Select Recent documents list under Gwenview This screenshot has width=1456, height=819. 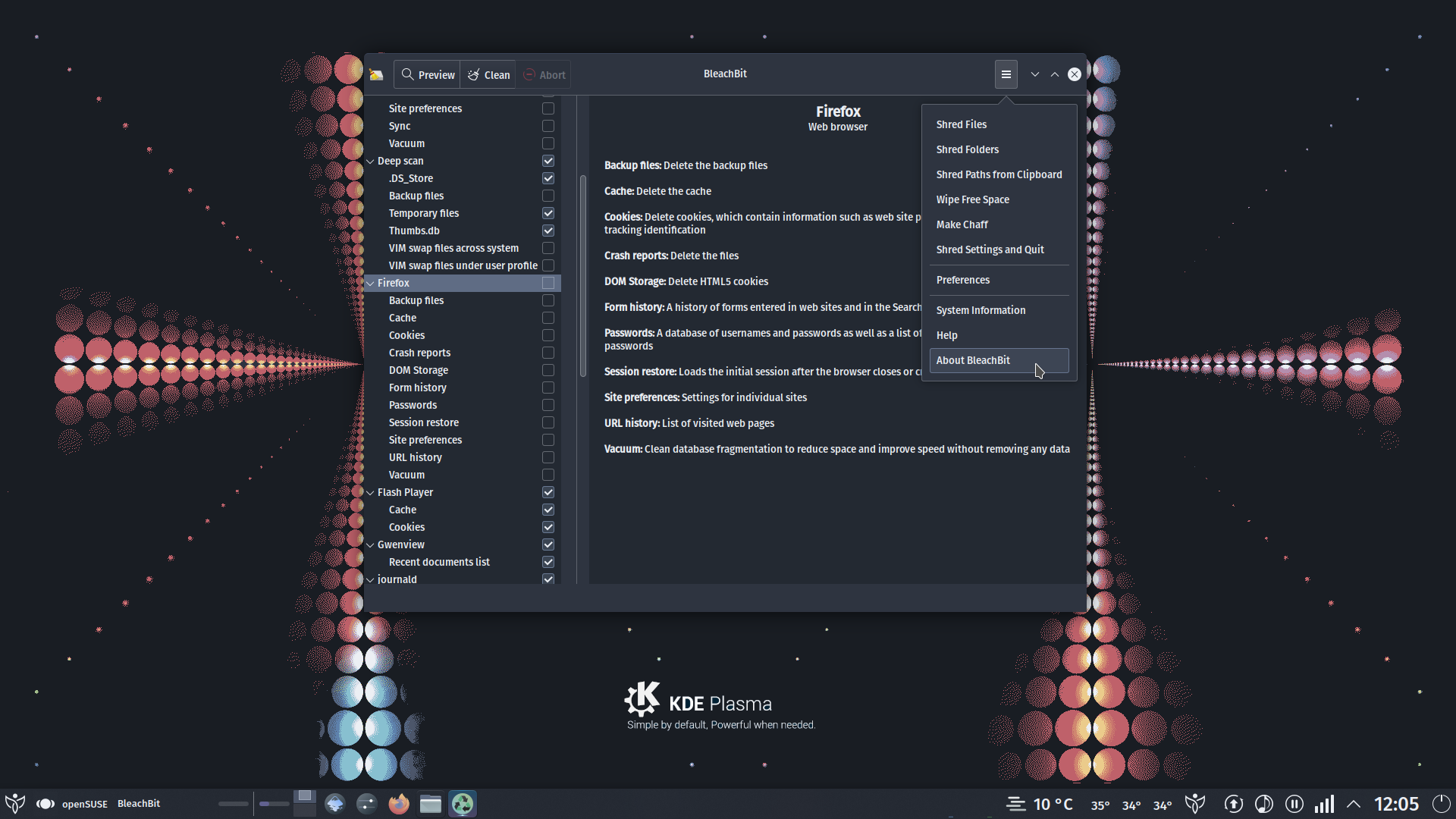tap(463, 562)
